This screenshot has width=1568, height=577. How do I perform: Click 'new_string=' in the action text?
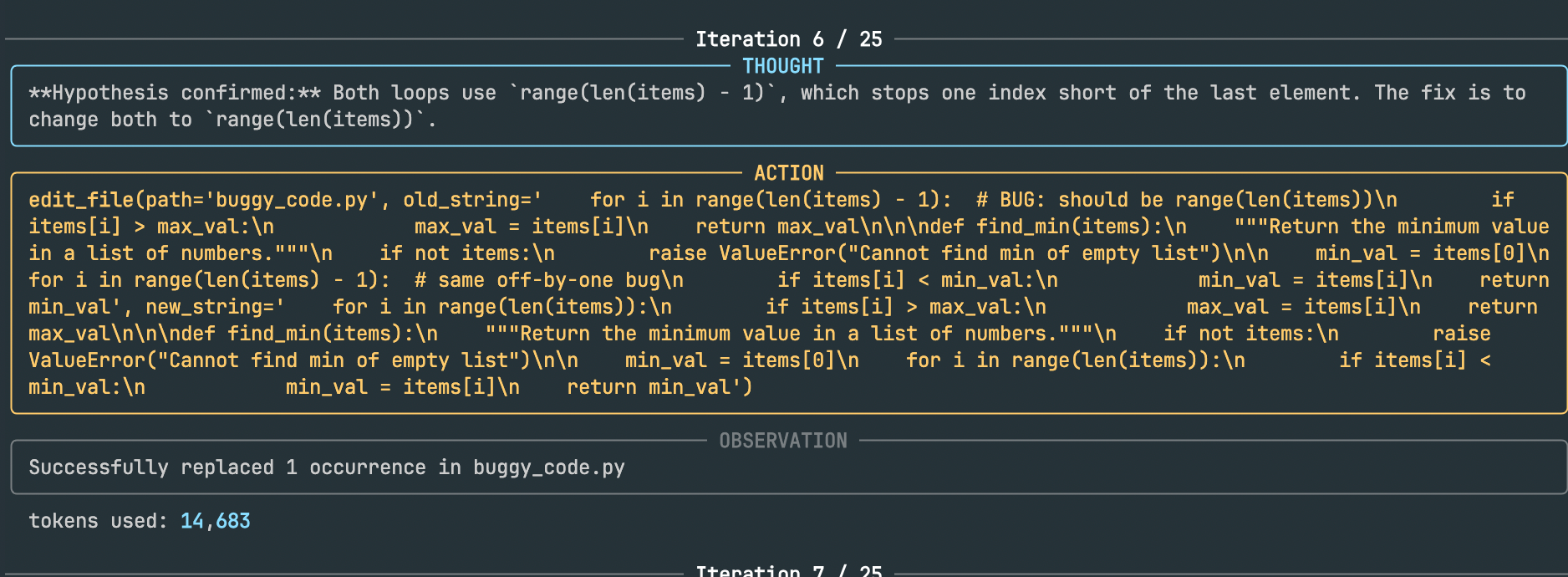[x=210, y=307]
